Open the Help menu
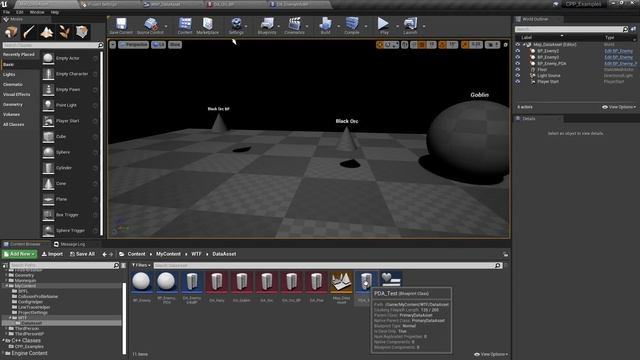 pos(55,12)
